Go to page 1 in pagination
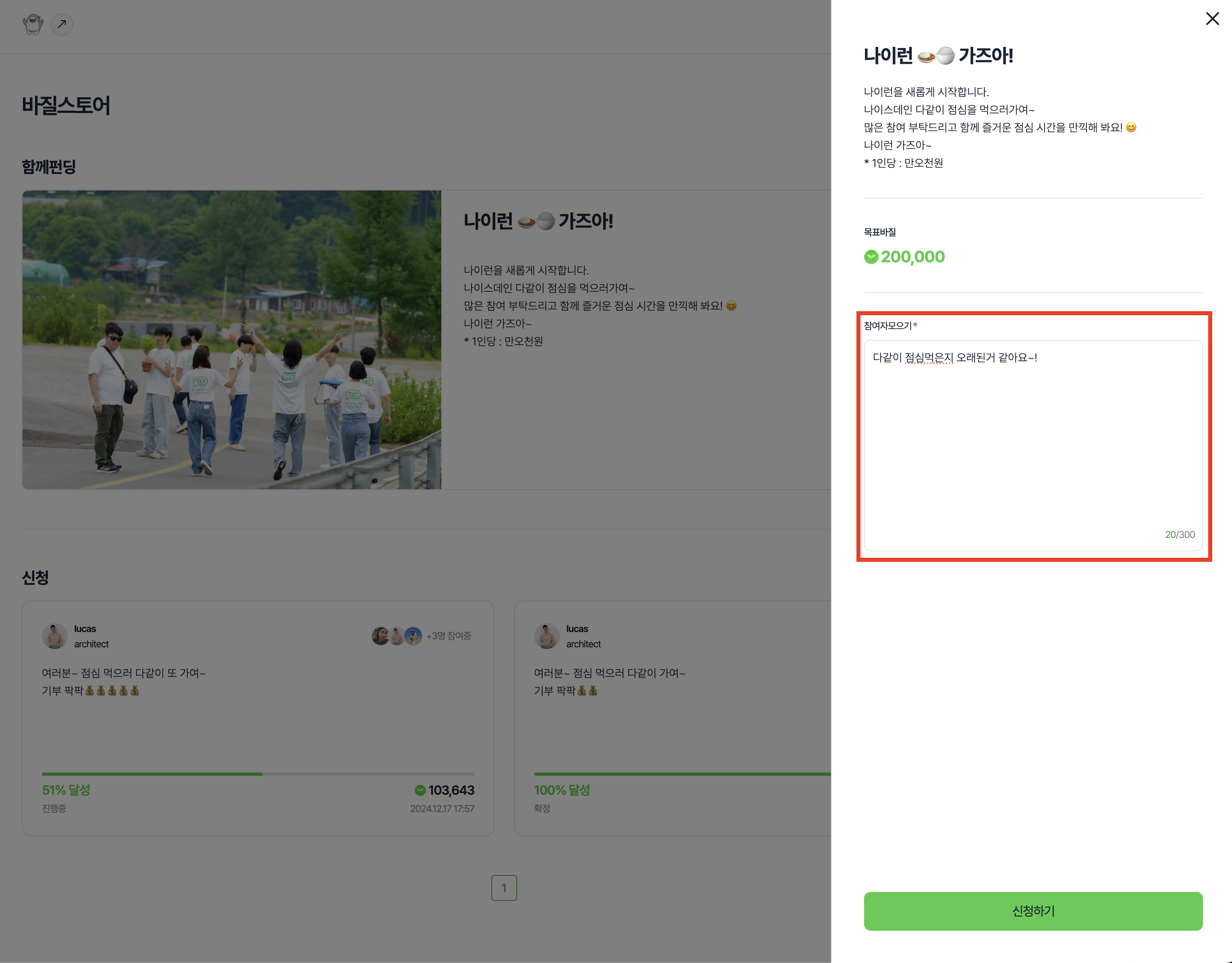Viewport: 1232px width, 963px height. coord(504,888)
